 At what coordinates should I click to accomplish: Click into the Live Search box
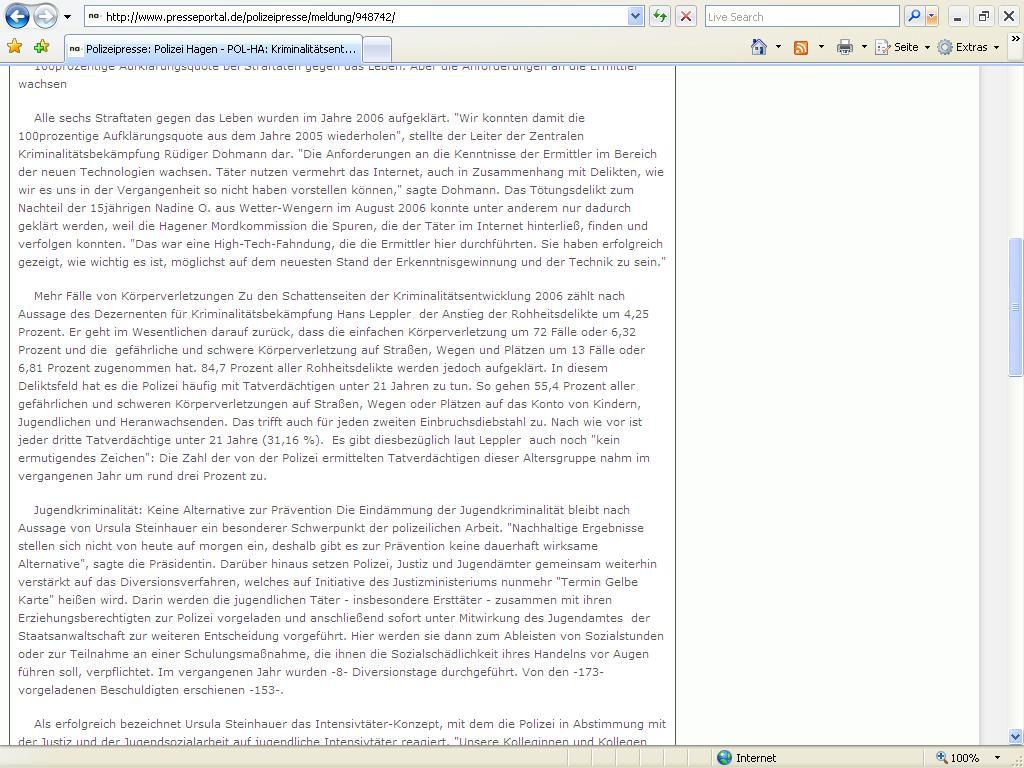point(802,17)
